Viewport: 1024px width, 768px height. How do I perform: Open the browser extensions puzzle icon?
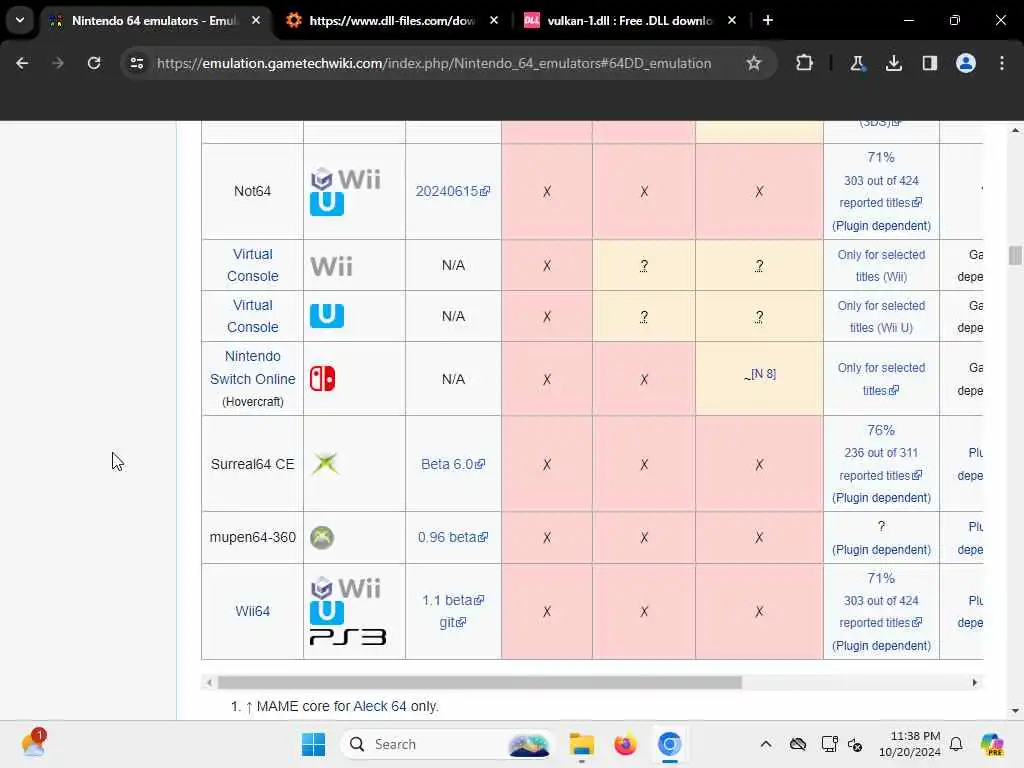pos(805,63)
